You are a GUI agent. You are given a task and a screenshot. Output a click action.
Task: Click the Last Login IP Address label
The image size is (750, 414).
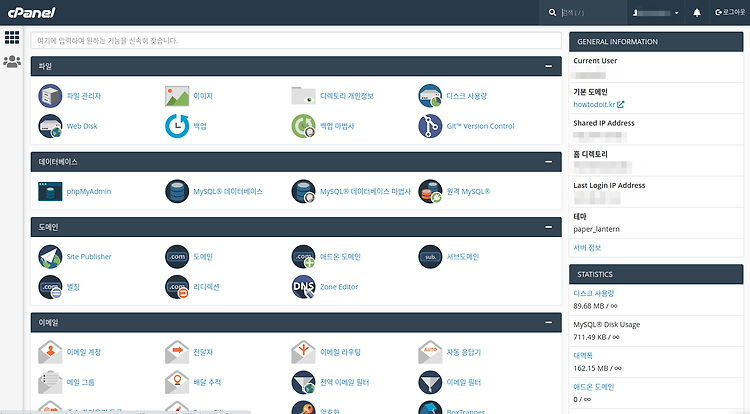click(609, 185)
